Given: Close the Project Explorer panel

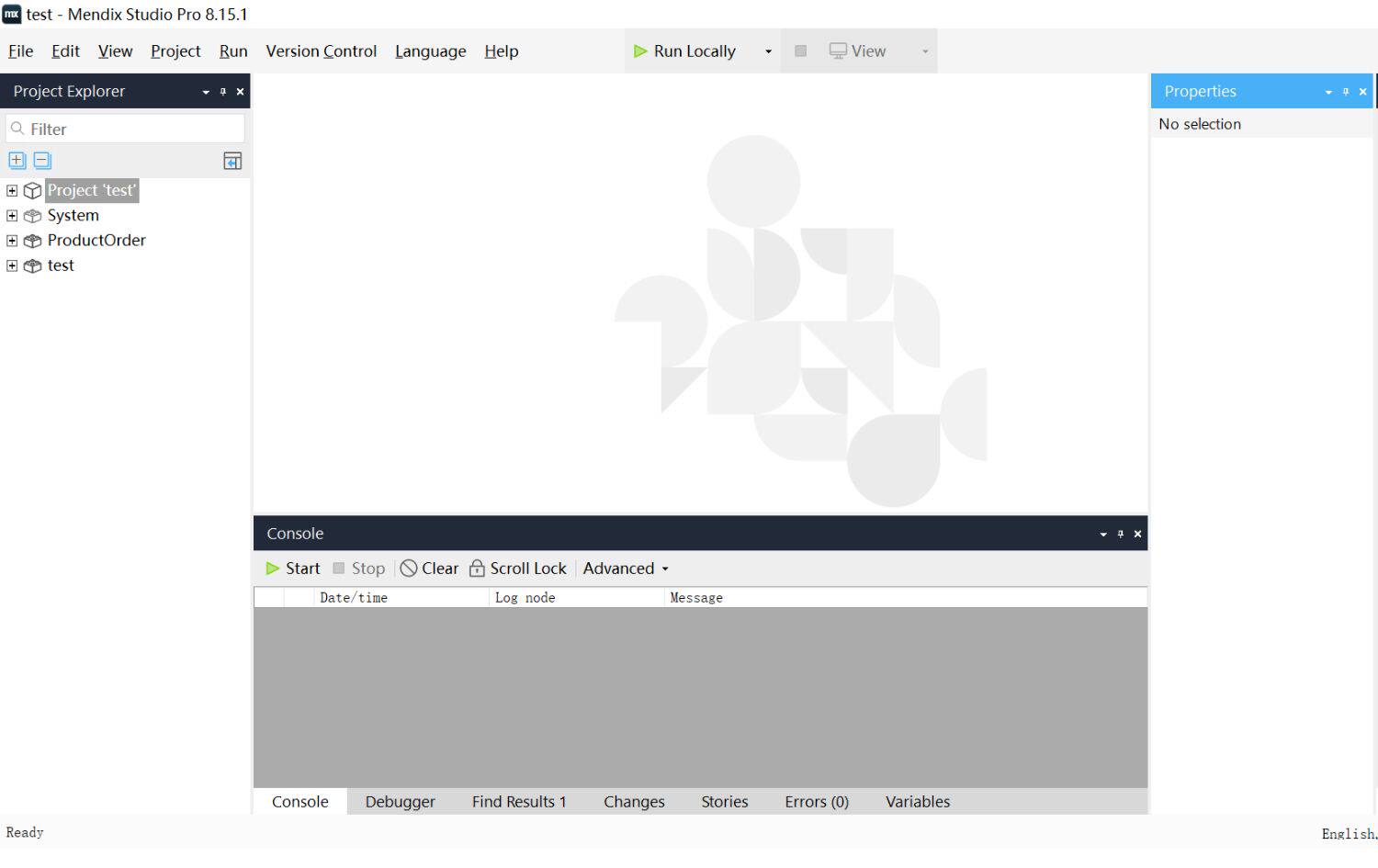Looking at the screenshot, I should 241,91.
